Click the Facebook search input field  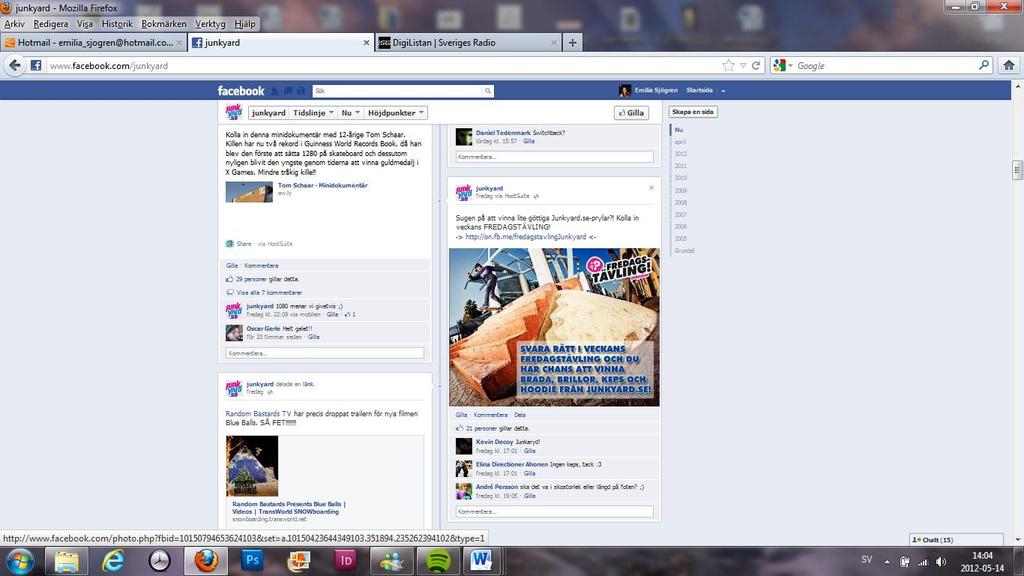coord(398,91)
